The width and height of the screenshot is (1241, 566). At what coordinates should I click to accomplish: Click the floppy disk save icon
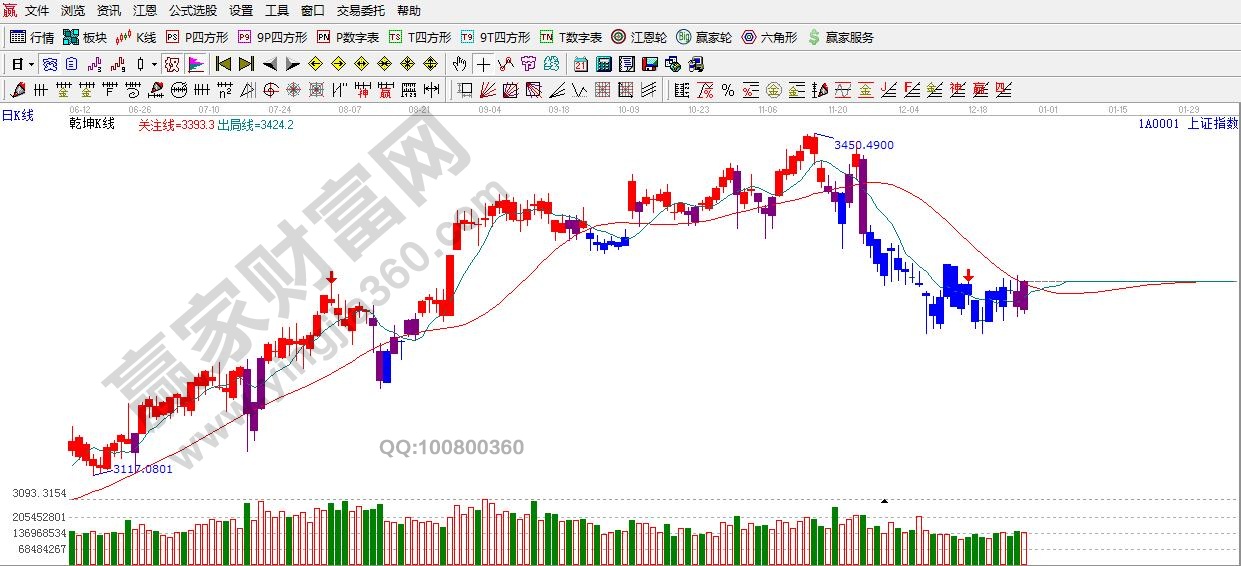[650, 64]
